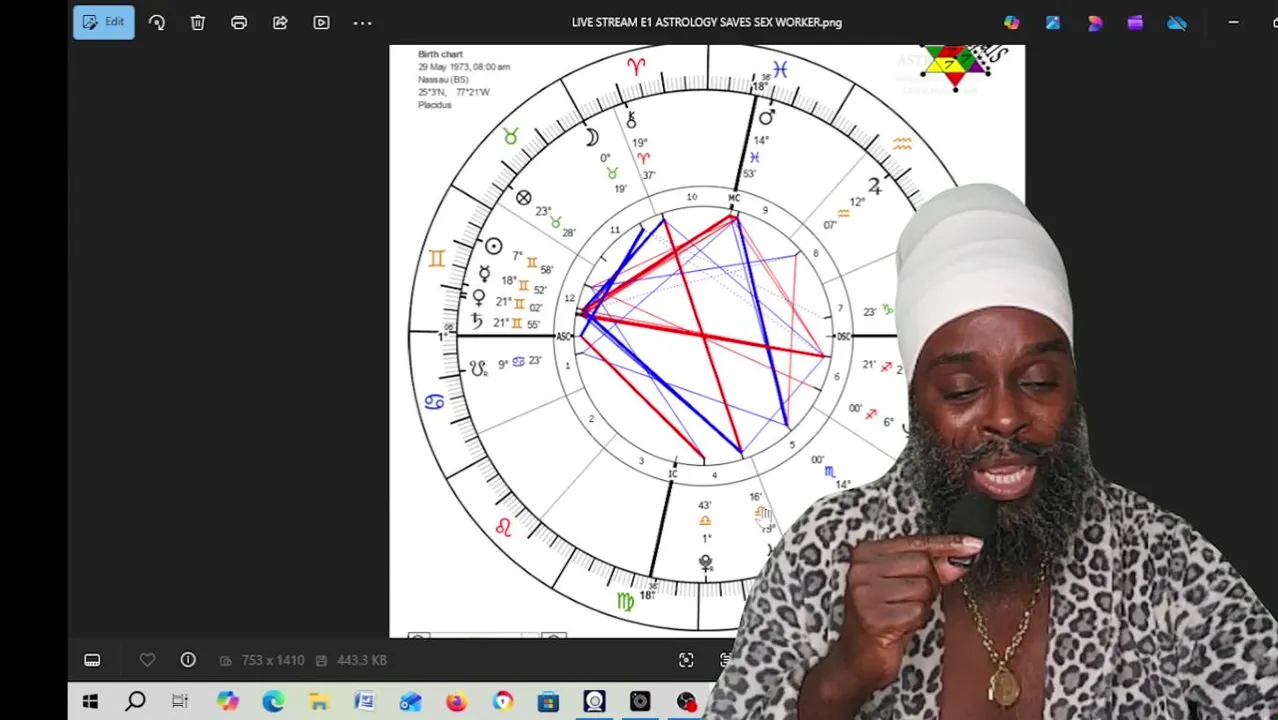Open Microsoft Store from the taskbar
Viewport: 1278px width, 720px height.
click(x=548, y=702)
